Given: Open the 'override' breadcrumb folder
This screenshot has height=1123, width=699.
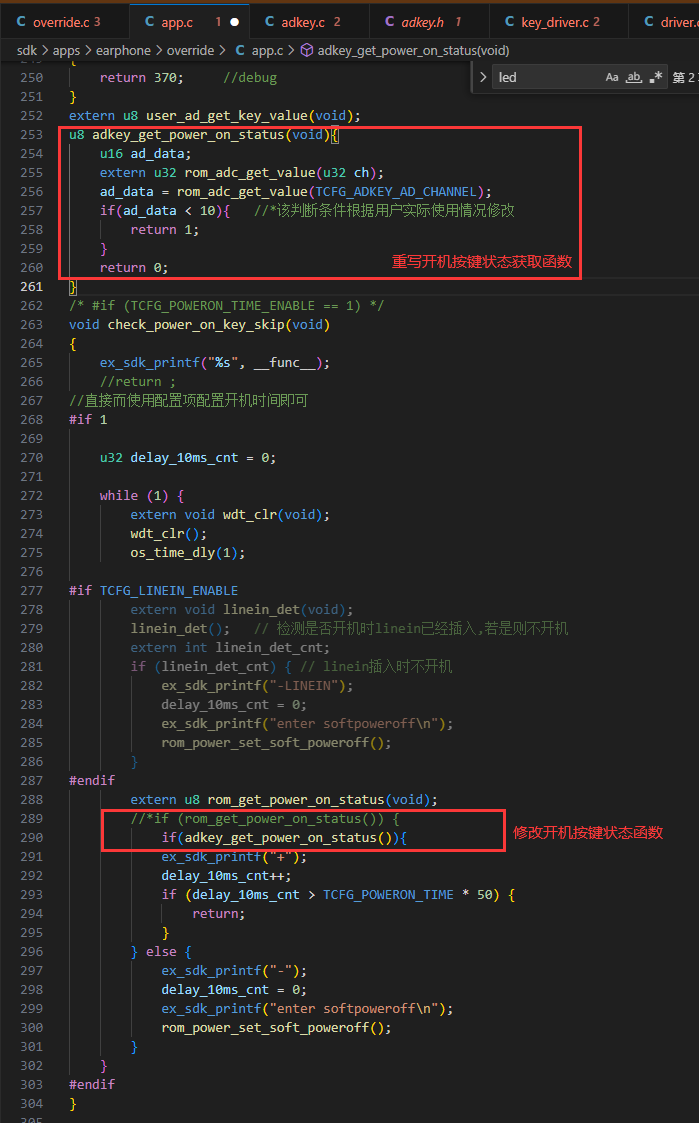Looking at the screenshot, I should point(190,51).
